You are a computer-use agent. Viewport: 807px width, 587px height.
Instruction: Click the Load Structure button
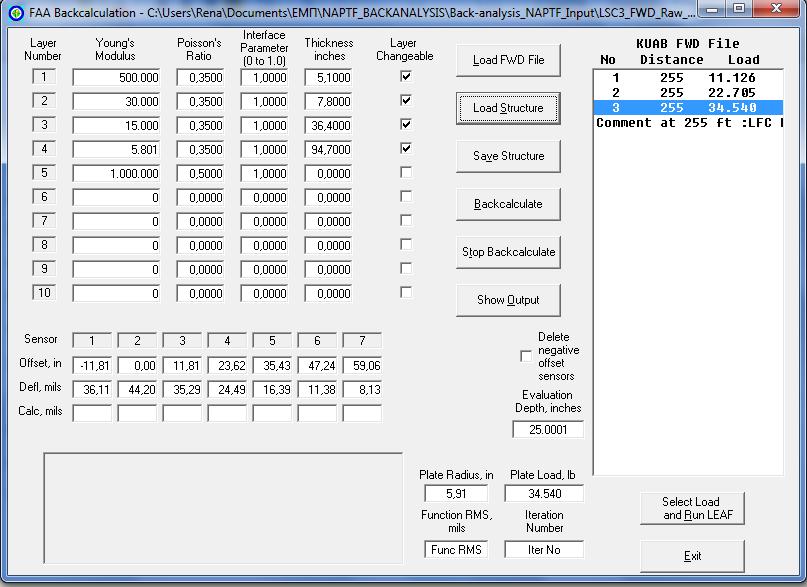pos(508,108)
